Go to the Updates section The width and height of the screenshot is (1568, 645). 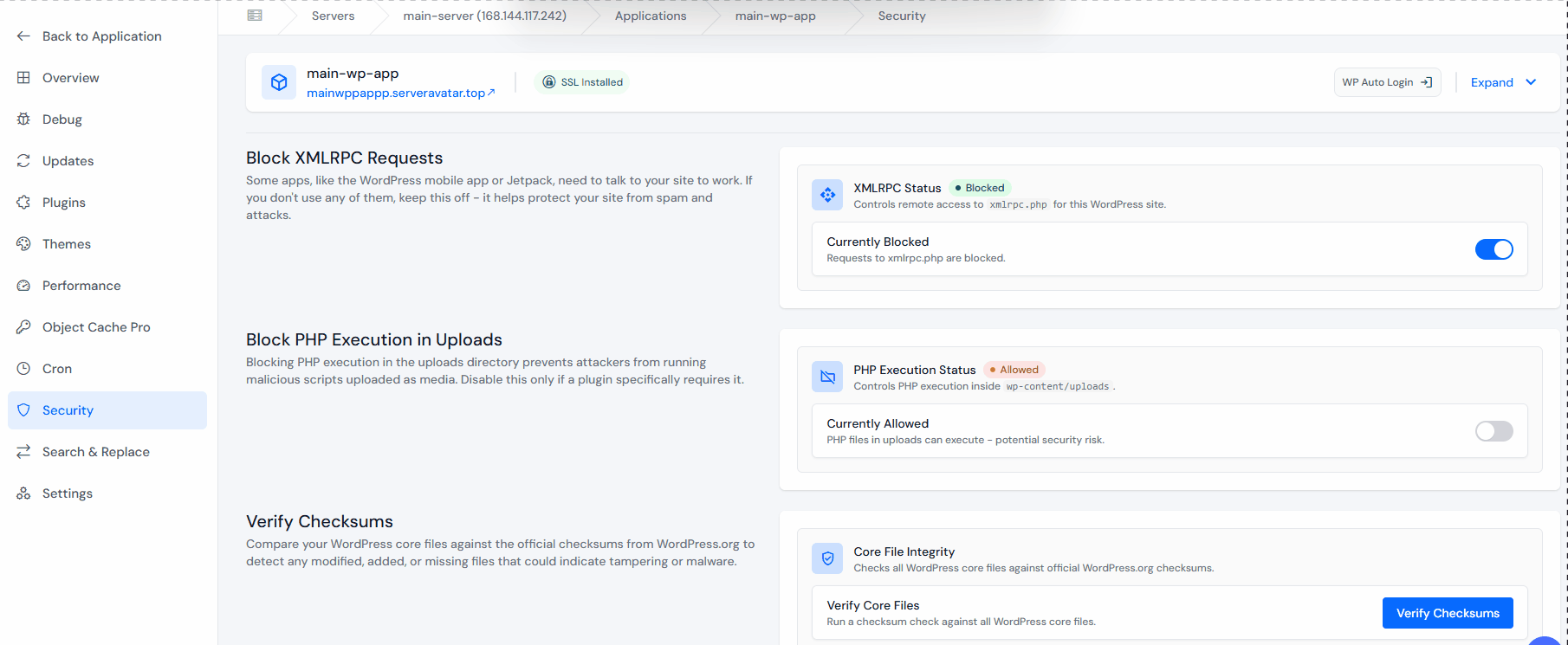click(107, 161)
